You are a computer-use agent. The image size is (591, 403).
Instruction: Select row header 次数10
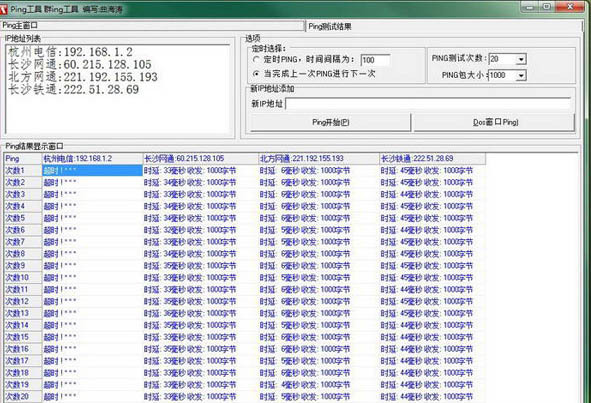pos(23,278)
